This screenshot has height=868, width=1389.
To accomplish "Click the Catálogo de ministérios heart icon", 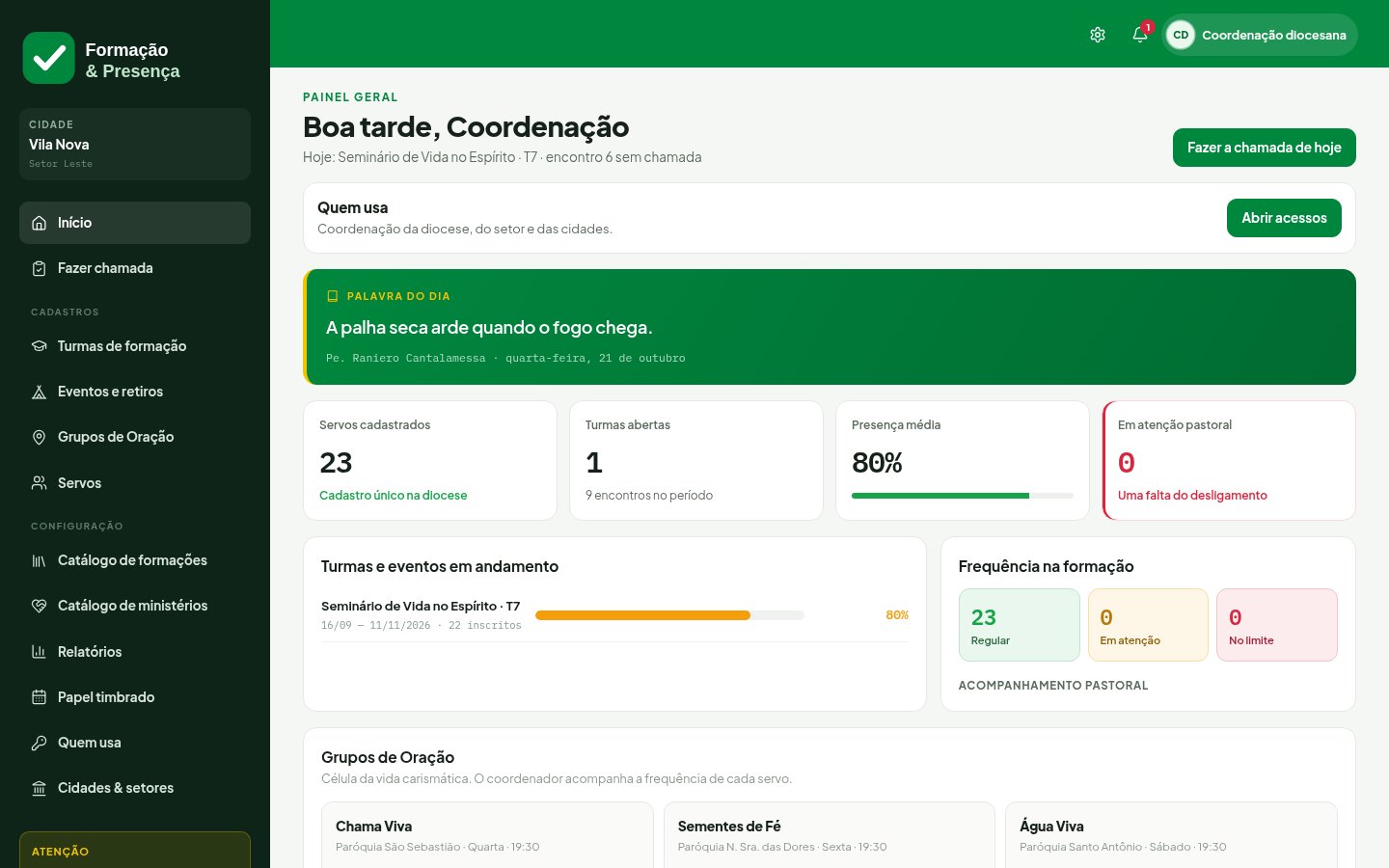I will (x=40, y=606).
